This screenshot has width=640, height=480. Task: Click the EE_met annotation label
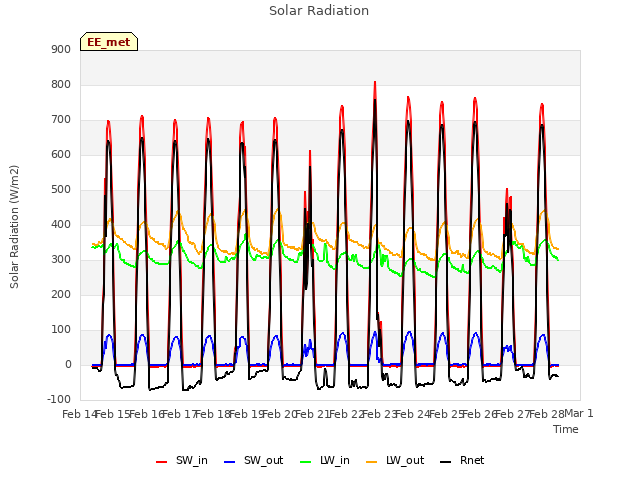pyautogui.click(x=109, y=42)
